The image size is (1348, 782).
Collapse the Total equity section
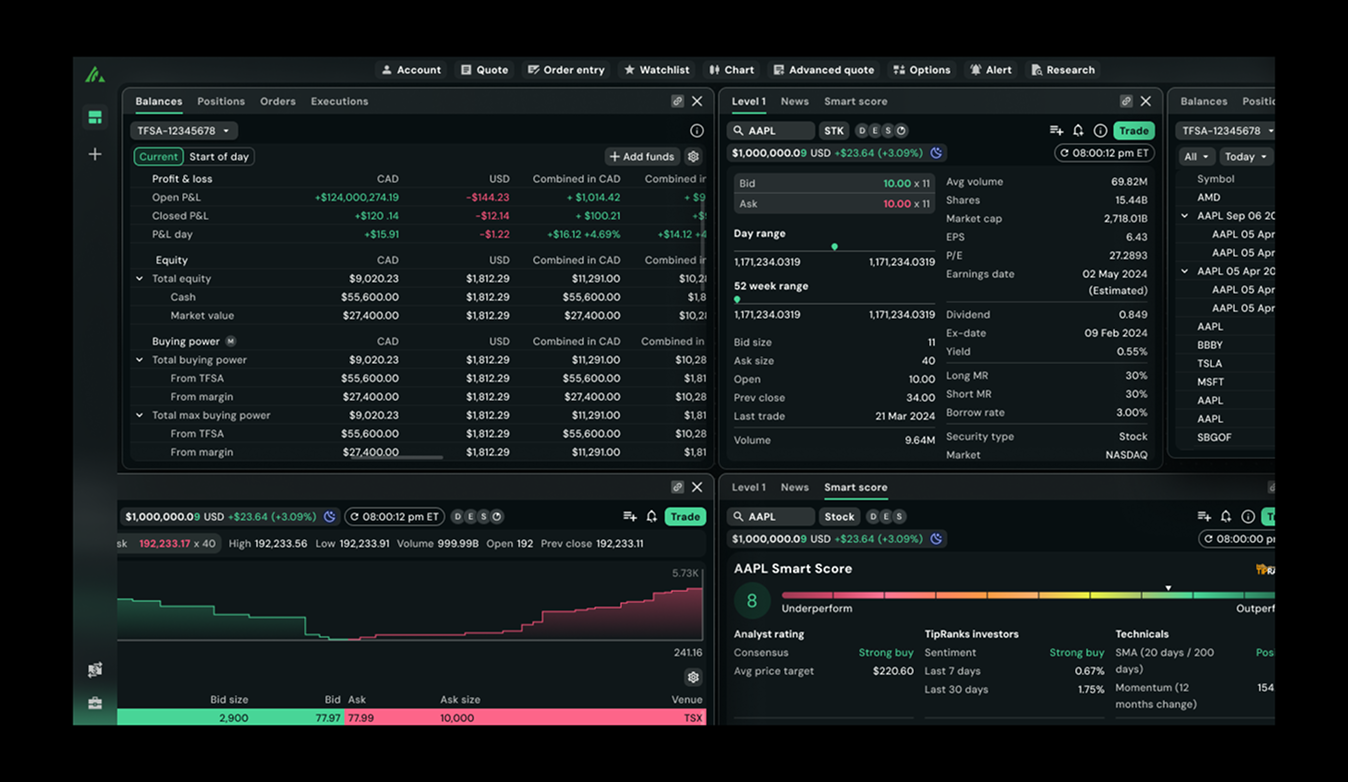pos(139,278)
